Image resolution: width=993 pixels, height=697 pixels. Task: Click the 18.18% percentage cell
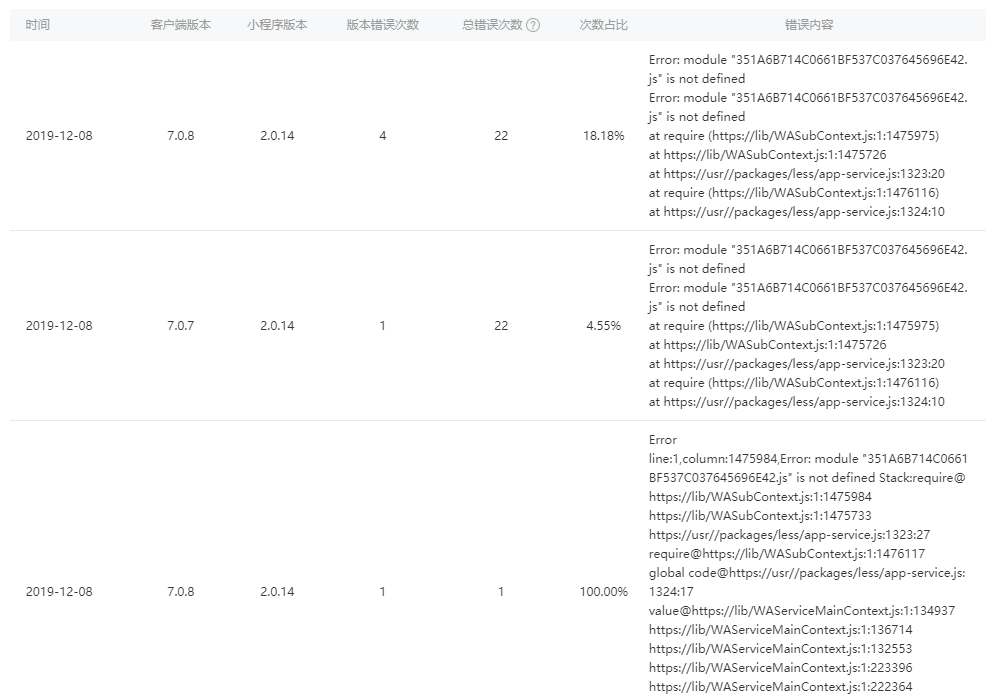[x=604, y=135]
